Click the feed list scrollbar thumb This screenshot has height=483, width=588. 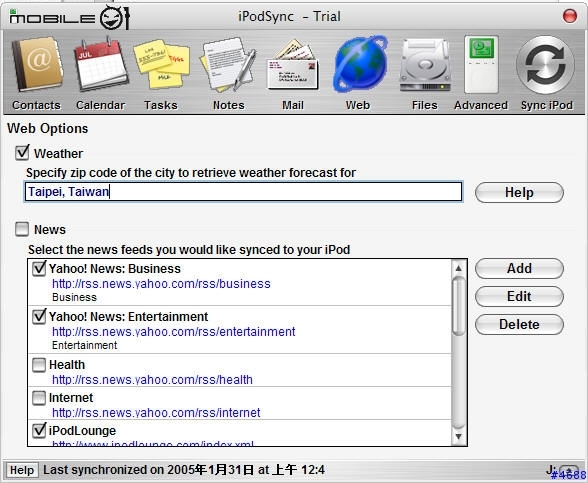459,305
